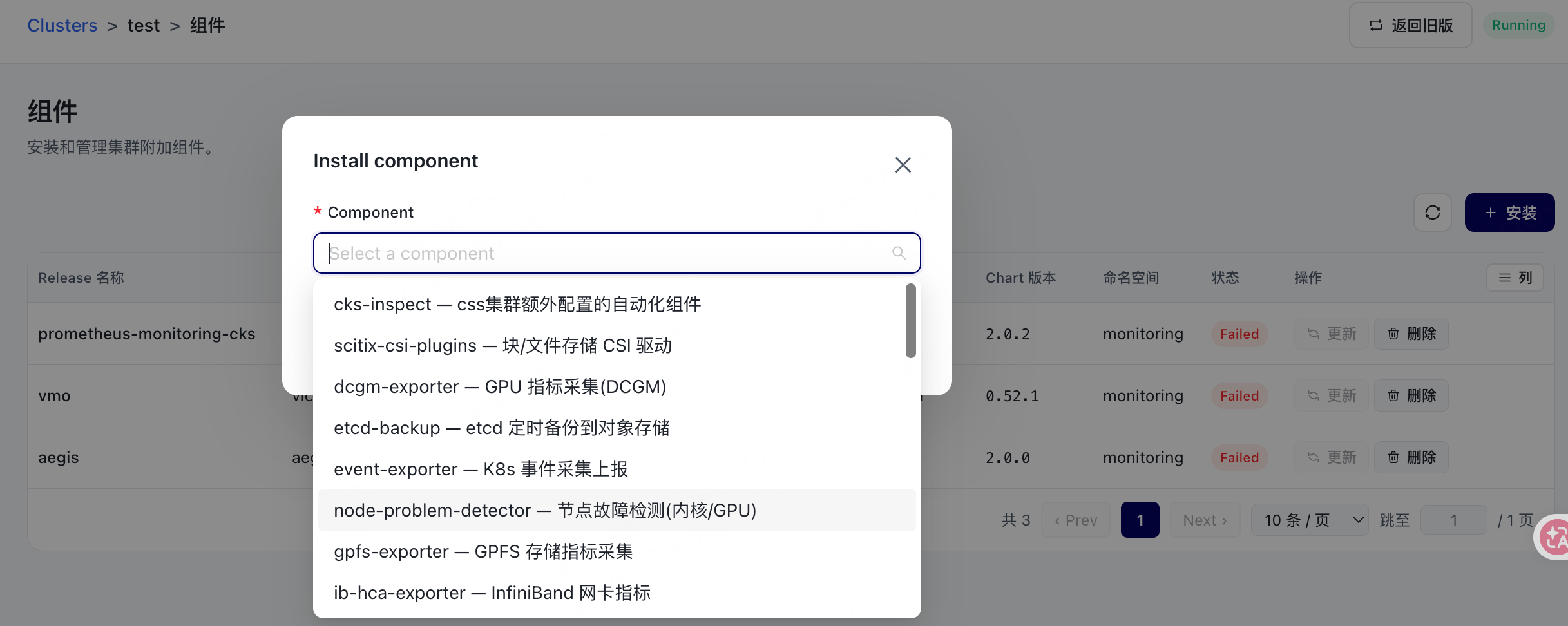Image resolution: width=1568 pixels, height=626 pixels.
Task: Click vmo release name
Action: click(x=54, y=395)
